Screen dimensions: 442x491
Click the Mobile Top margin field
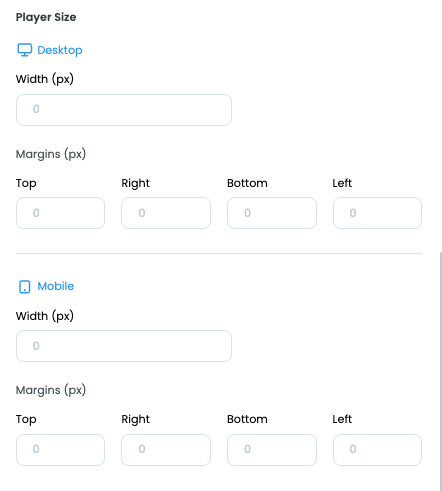[60, 450]
